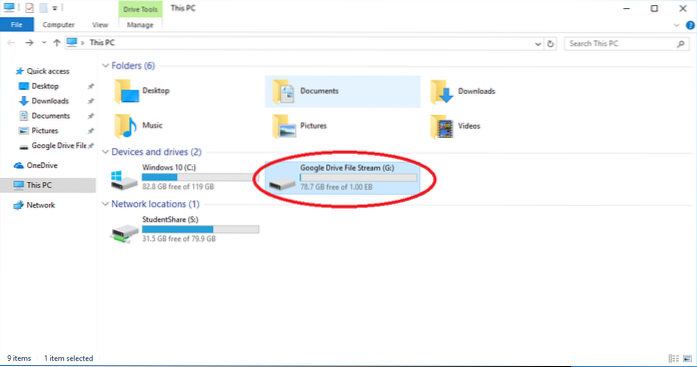Open the recent locations dropdown arrow

(x=44, y=43)
